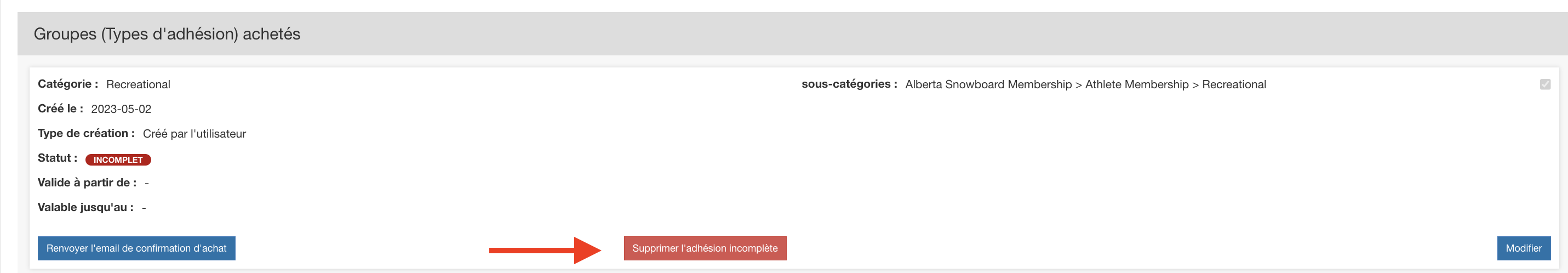Click the blue Modifier button
Viewport: 1568px width, 273px height.
[x=1523, y=248]
